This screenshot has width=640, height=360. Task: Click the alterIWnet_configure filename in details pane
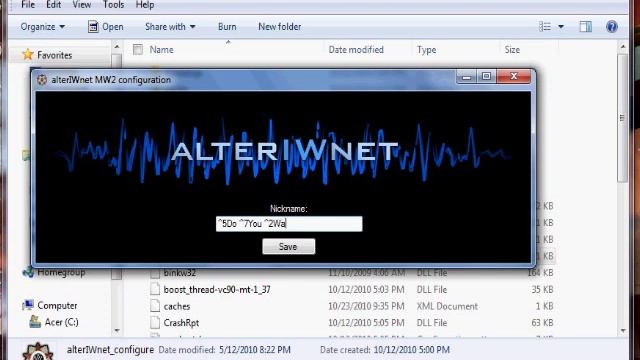(x=110, y=350)
